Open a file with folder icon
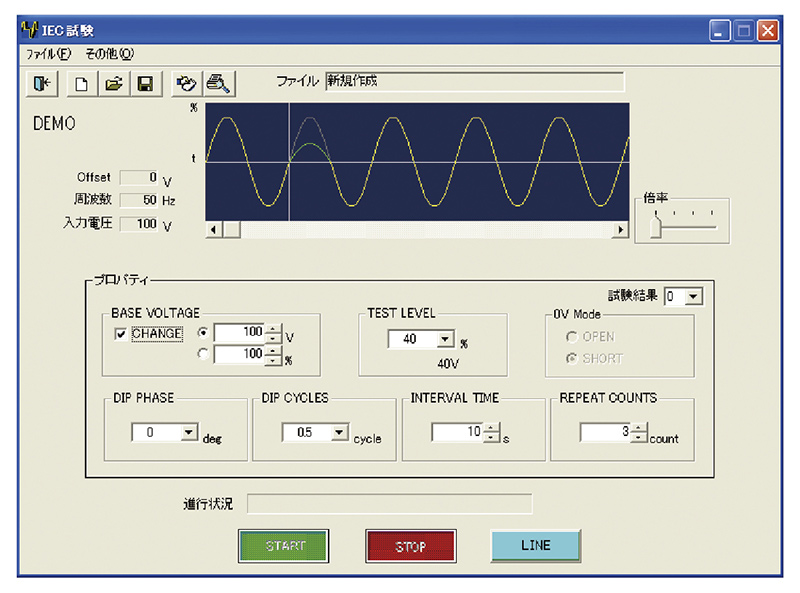Screen dimensions: 800x593 point(114,84)
